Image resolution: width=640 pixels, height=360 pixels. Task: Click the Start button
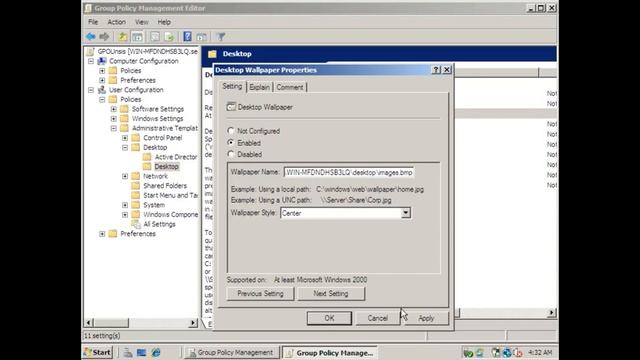[x=97, y=352]
